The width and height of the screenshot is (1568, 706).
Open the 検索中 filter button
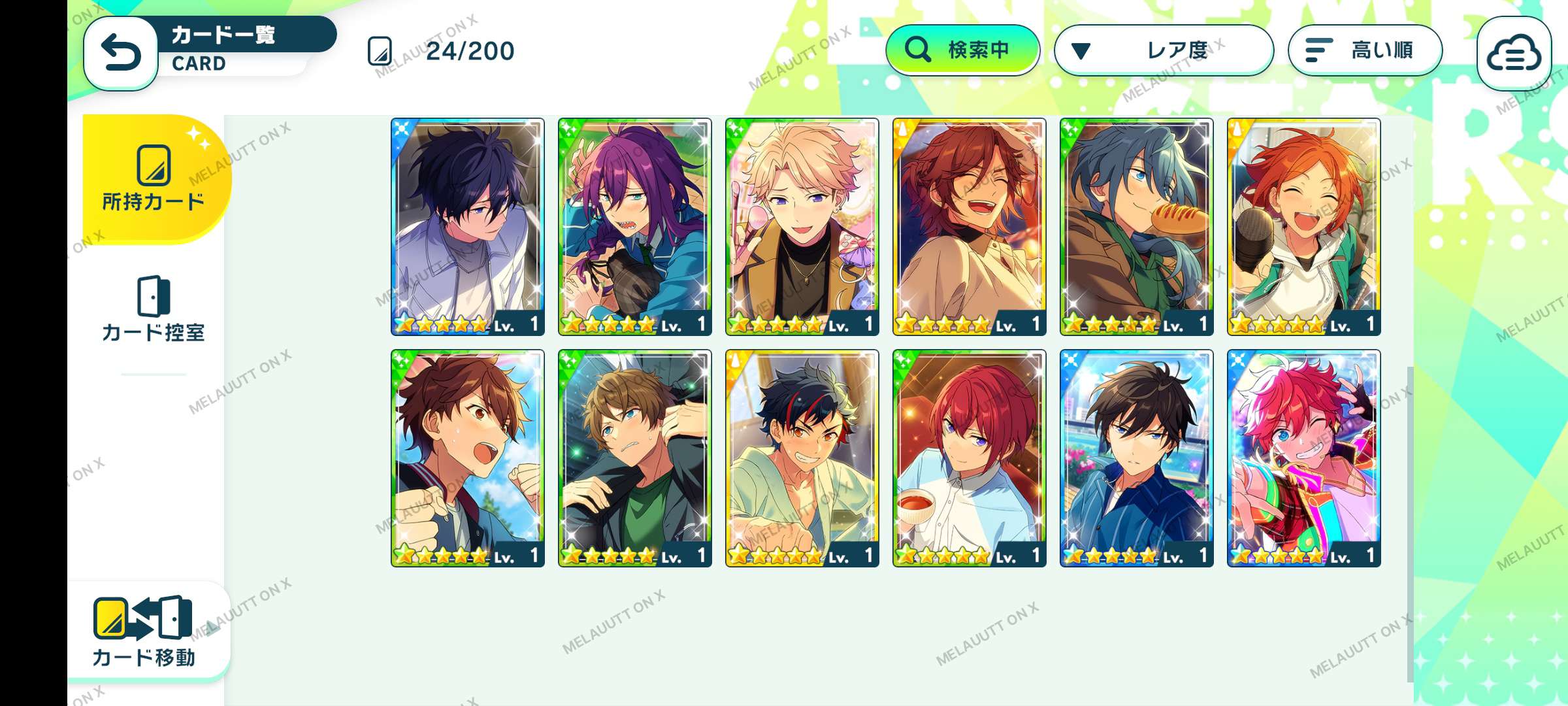click(x=962, y=50)
